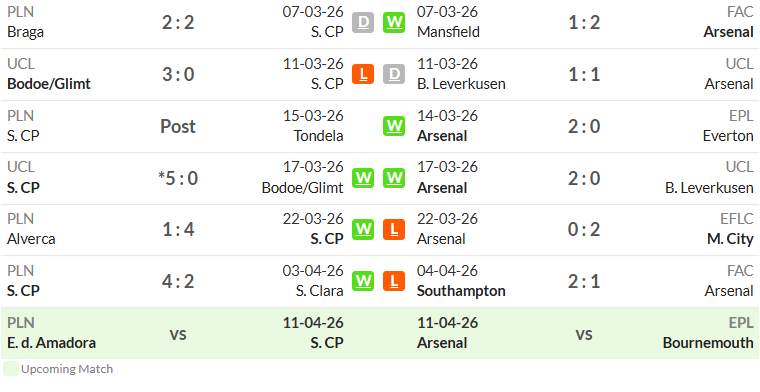Click the green W badge for Alverca match
Screen dimensions: 760x392
[x=363, y=229]
